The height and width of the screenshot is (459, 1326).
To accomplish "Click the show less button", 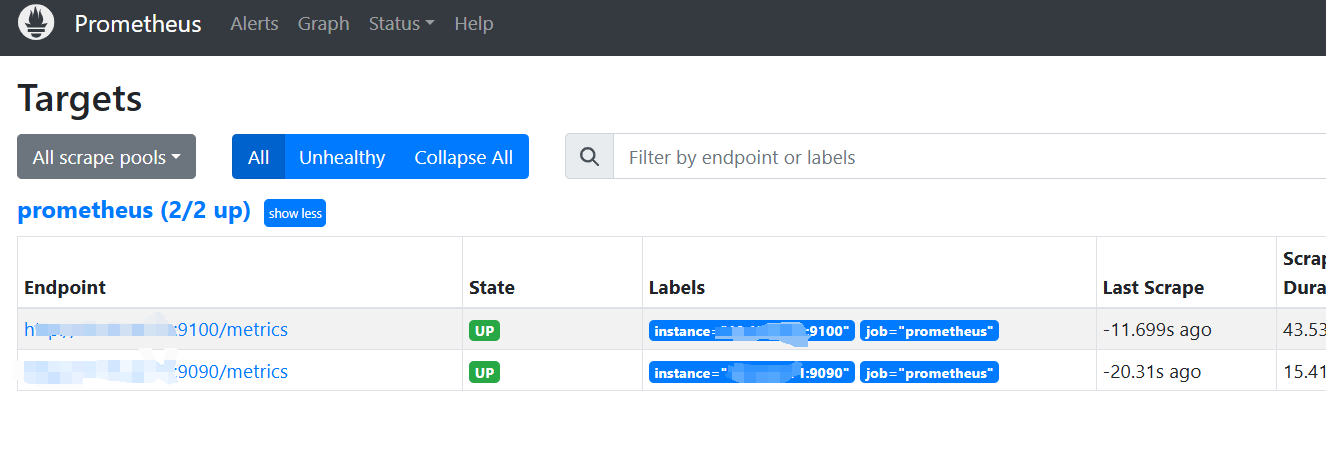I will coord(295,213).
